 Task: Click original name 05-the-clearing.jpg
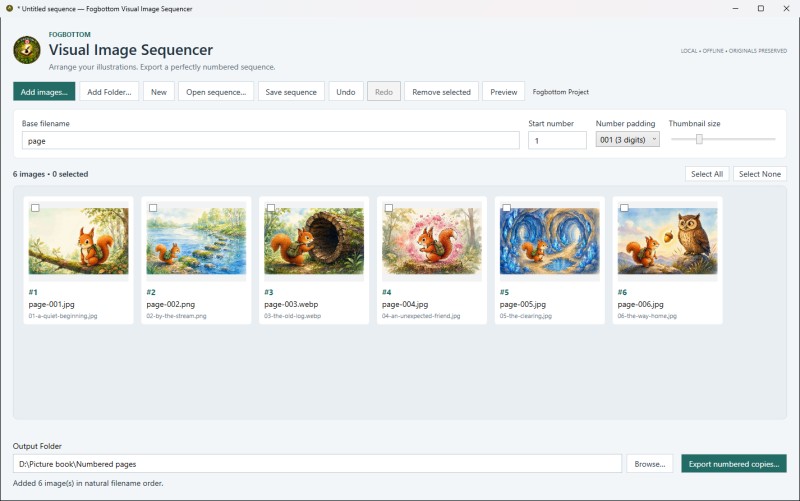click(x=526, y=316)
